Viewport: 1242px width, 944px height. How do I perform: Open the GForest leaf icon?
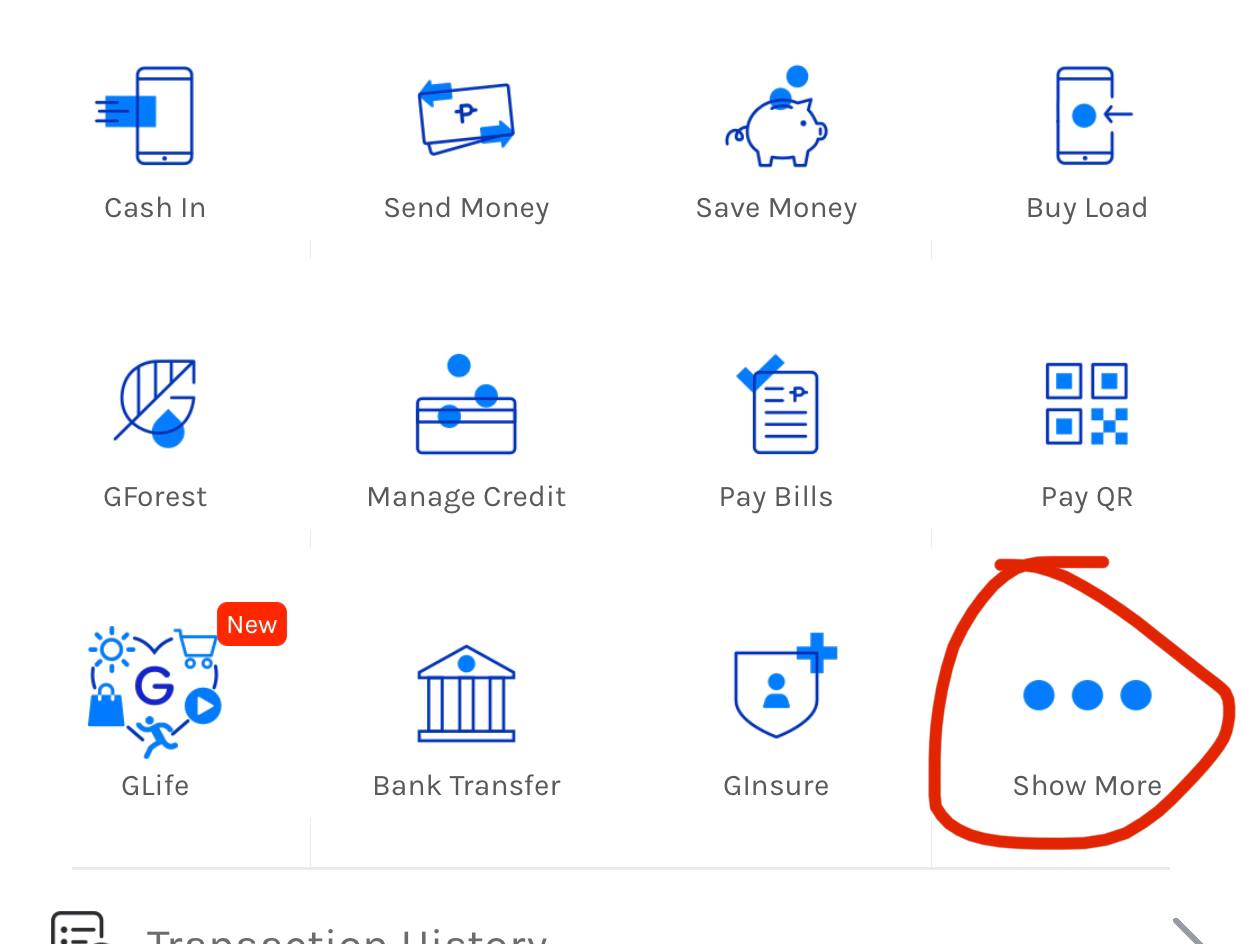[x=155, y=403]
